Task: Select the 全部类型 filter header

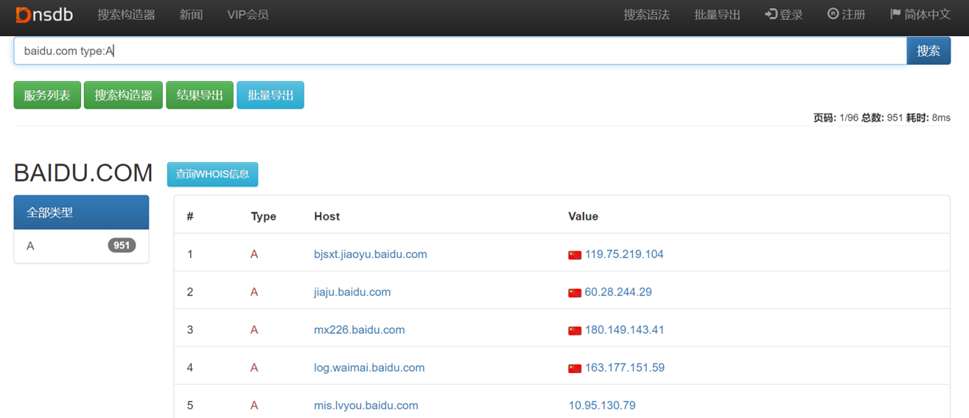Action: pos(81,212)
